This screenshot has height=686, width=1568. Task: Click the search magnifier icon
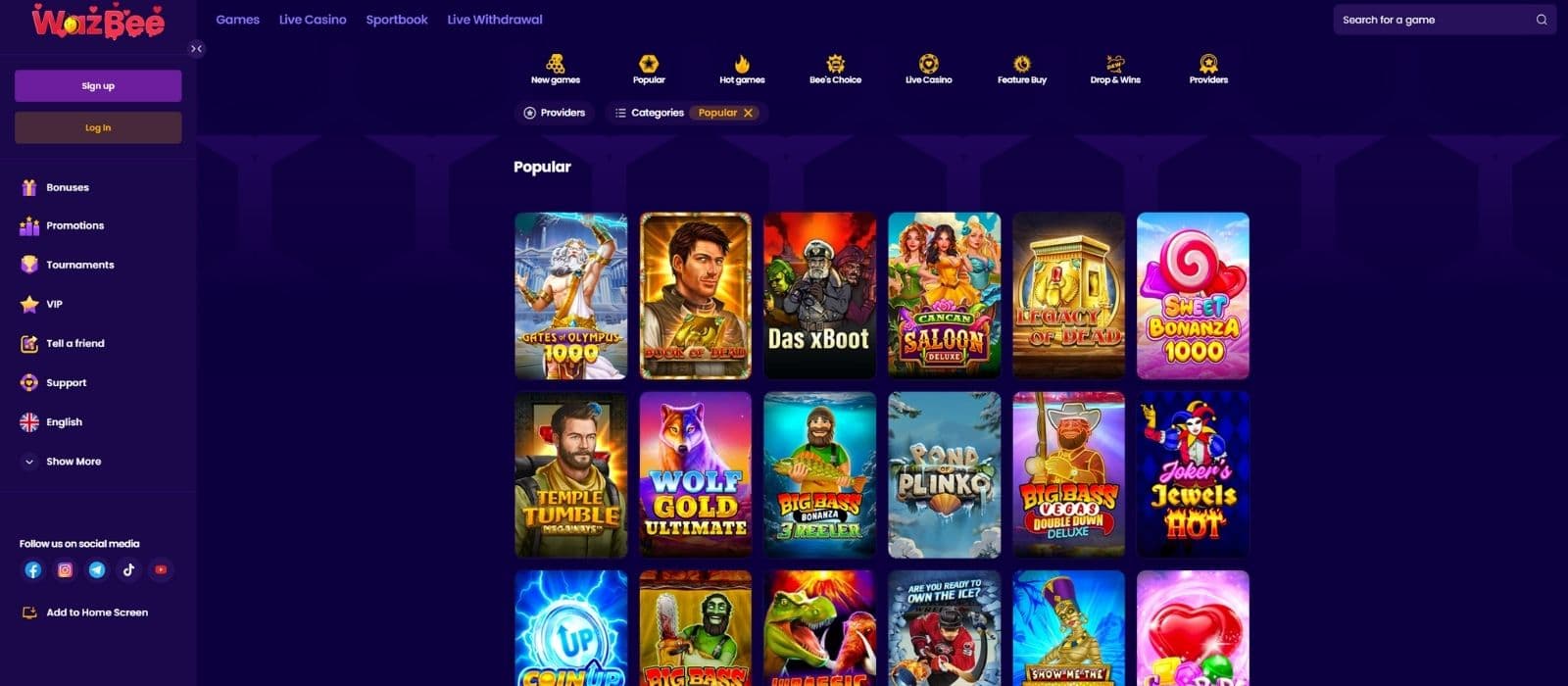[1542, 20]
